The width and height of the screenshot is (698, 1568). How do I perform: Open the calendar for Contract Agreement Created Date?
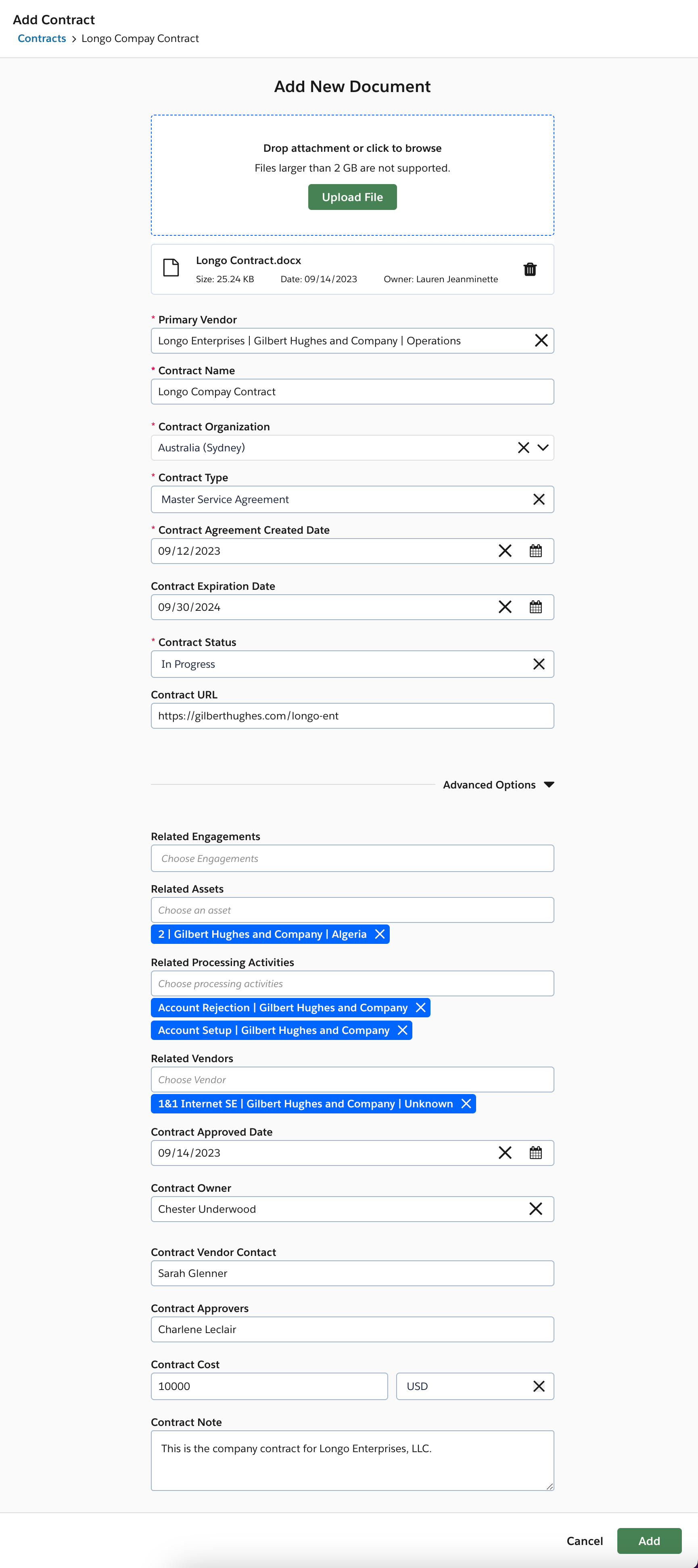[536, 551]
